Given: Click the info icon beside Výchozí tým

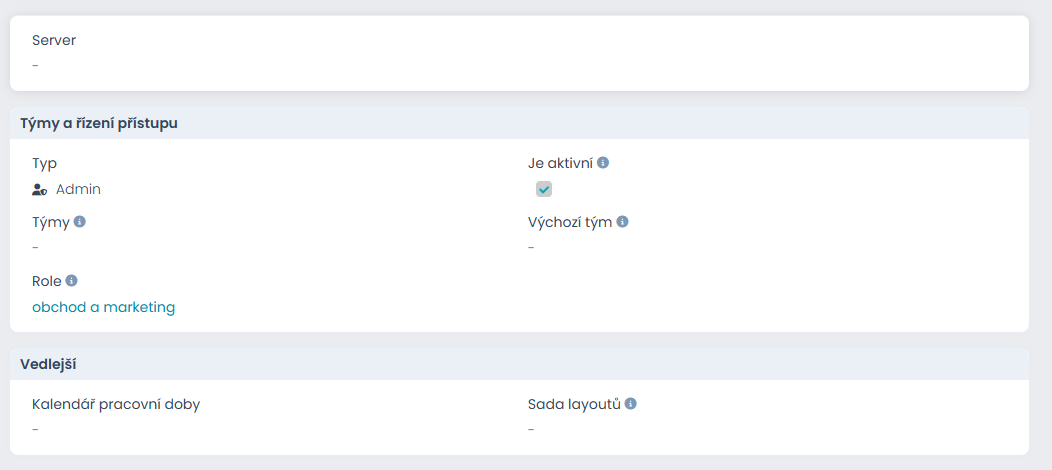Looking at the screenshot, I should (622, 222).
